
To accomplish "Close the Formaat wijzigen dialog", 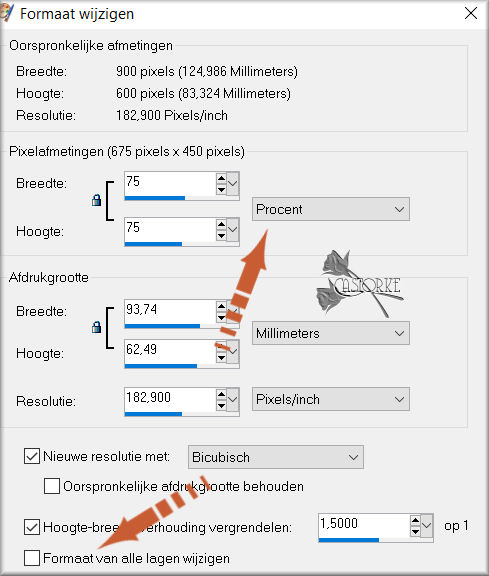I will tap(471, 14).
